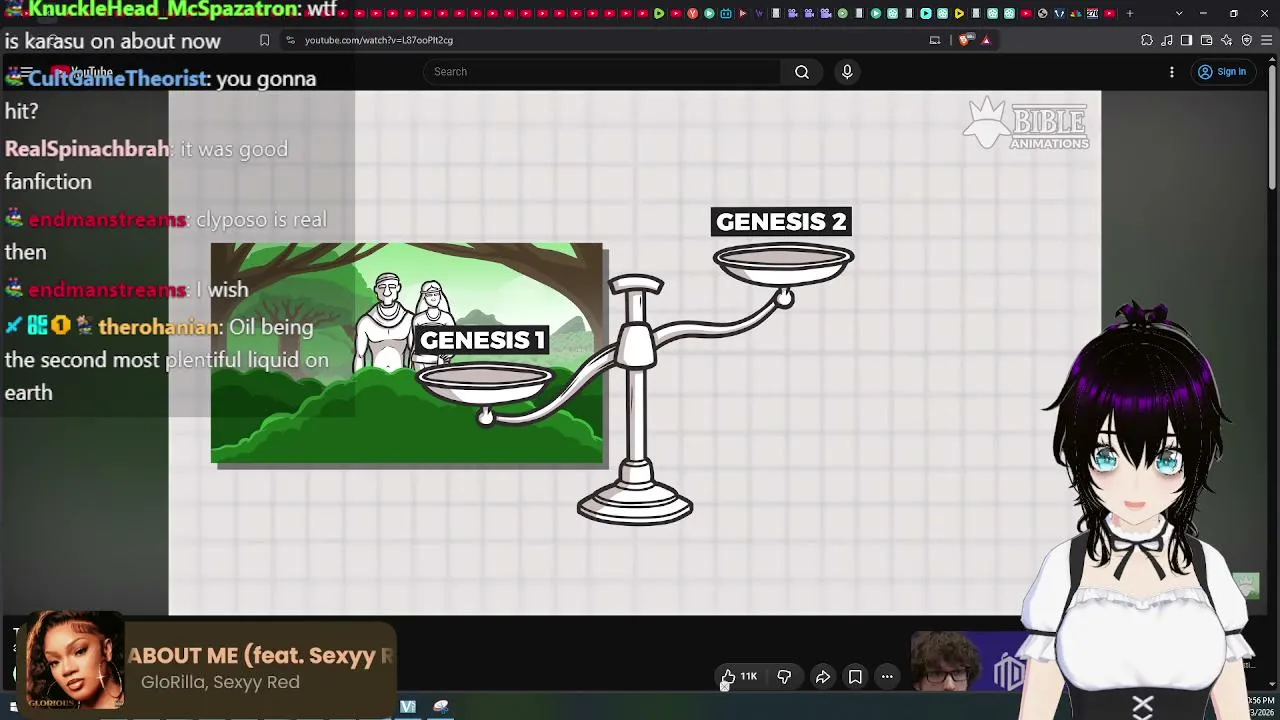Focus the YouTube Search input field
The height and width of the screenshot is (720, 1280).
602,72
